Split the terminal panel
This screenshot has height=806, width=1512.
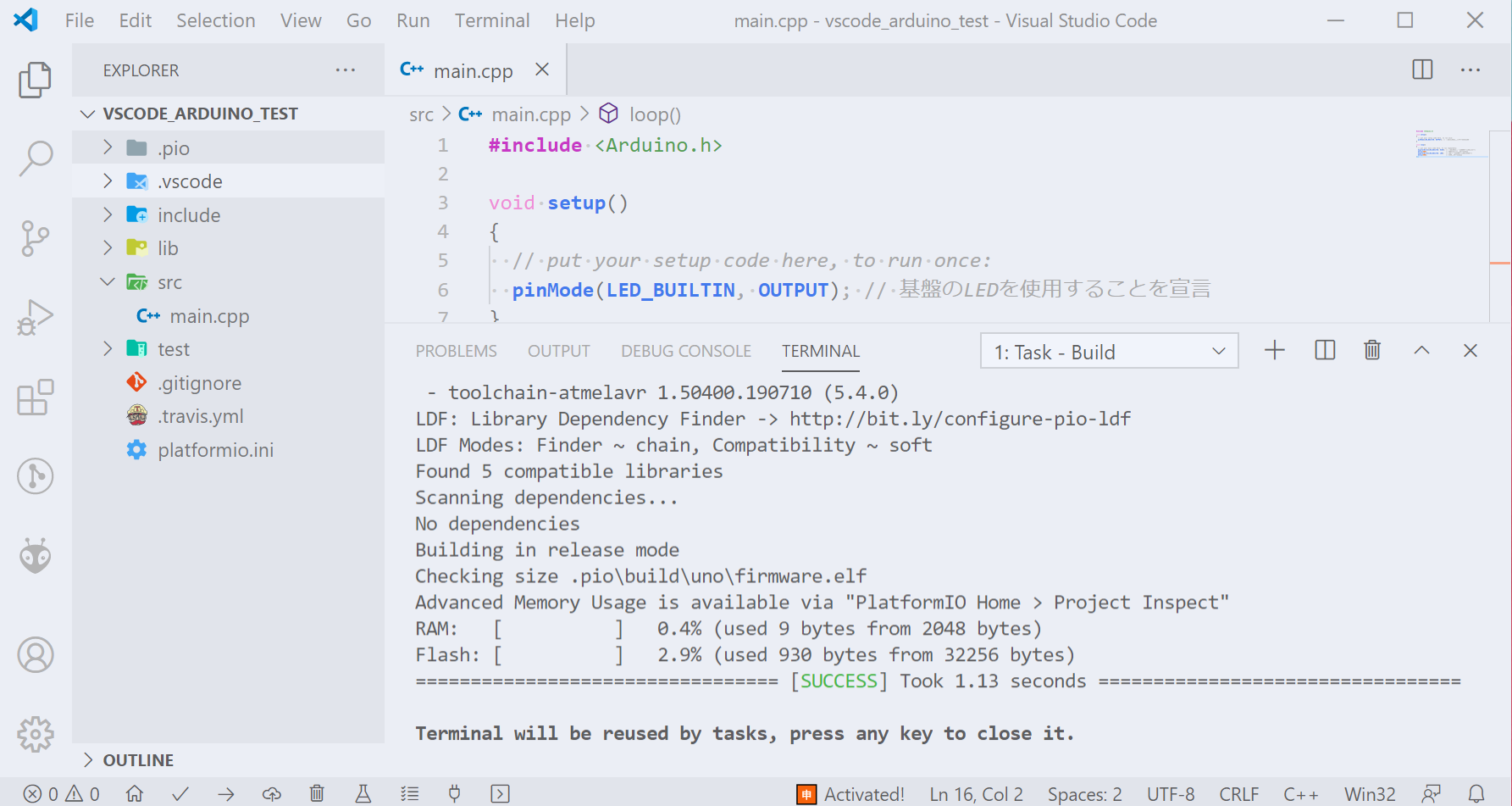(x=1325, y=350)
